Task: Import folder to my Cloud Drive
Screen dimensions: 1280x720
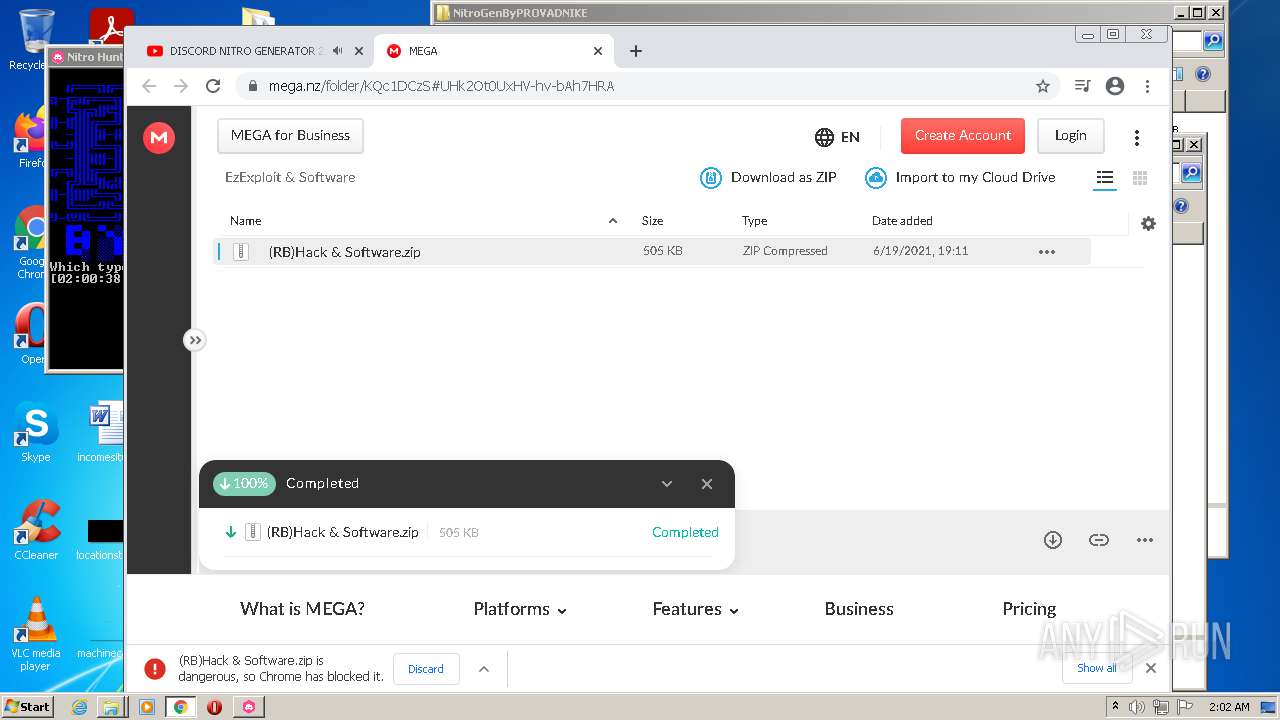Action: [960, 178]
